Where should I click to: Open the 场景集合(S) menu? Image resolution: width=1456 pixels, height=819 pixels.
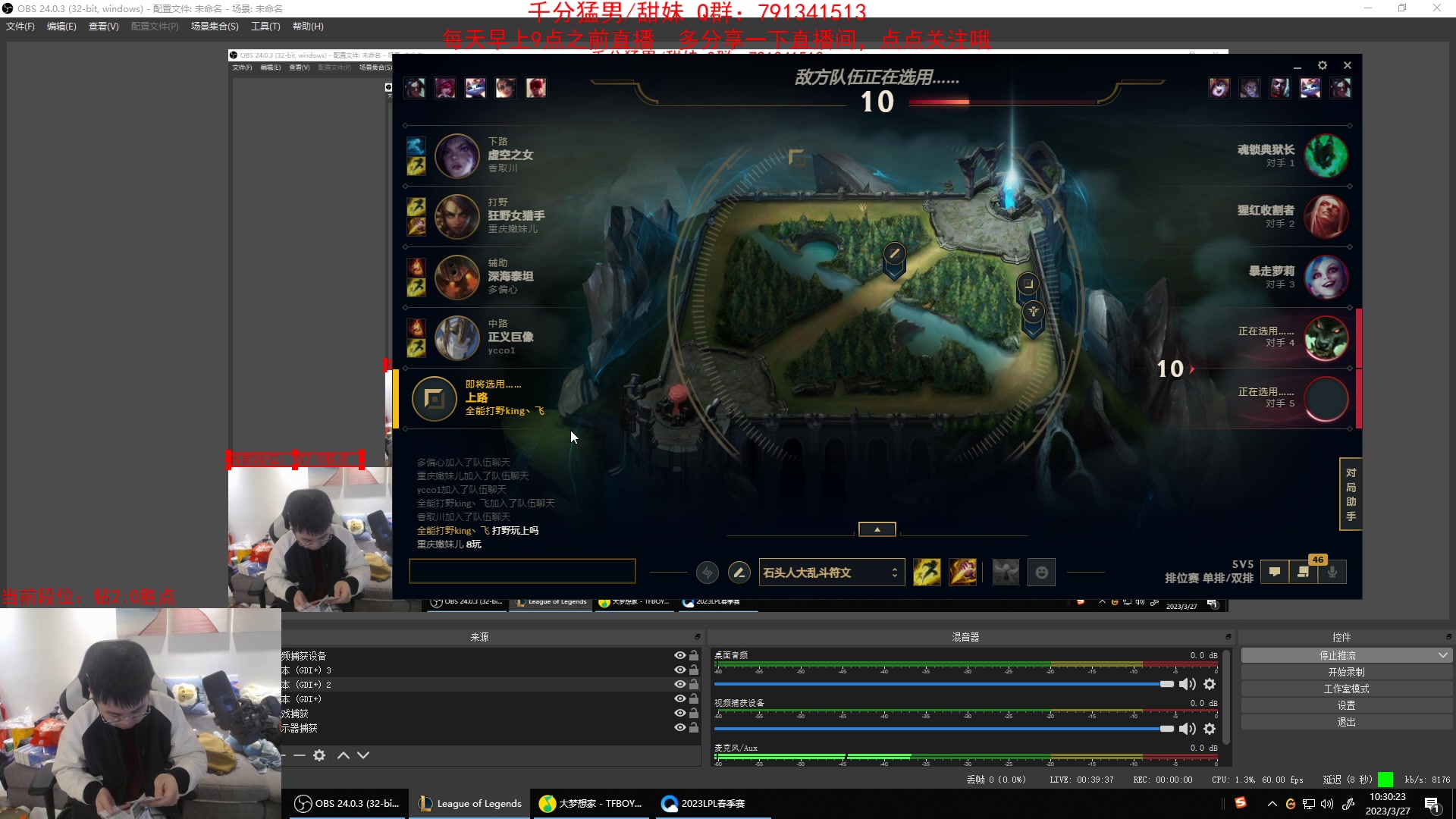[215, 27]
